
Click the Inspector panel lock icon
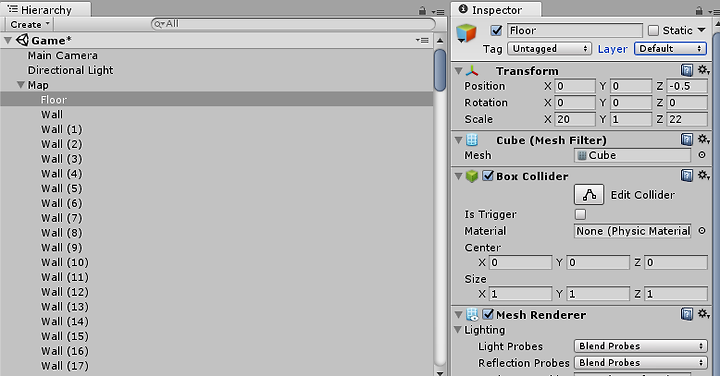699,10
